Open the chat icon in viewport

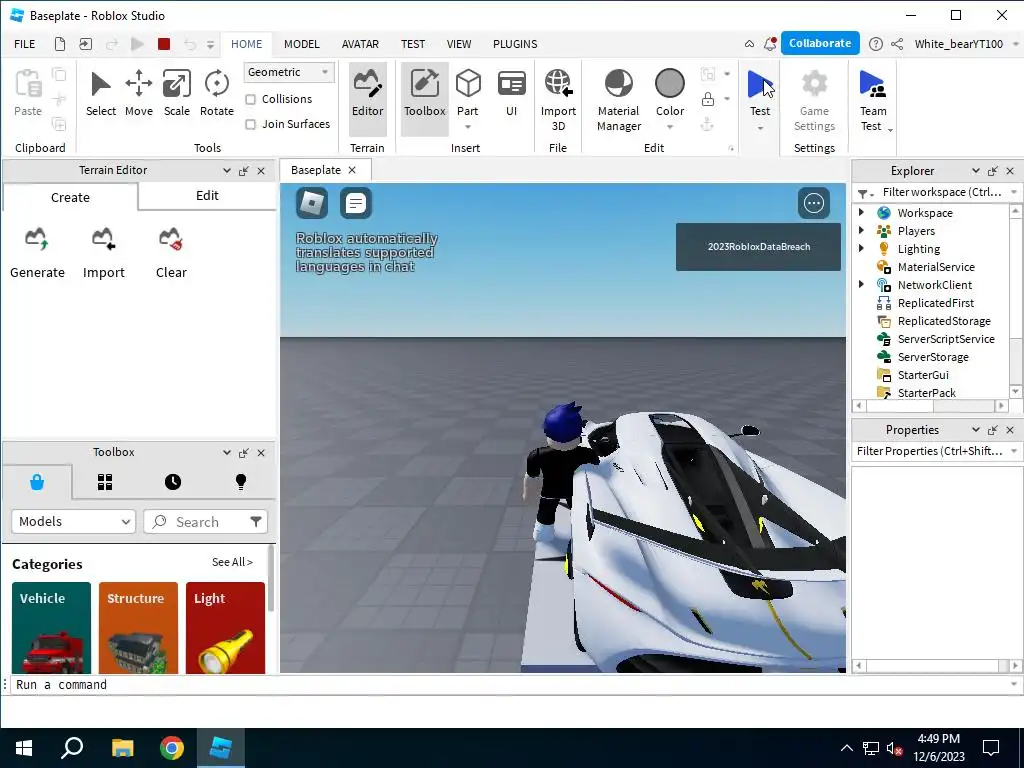click(x=356, y=203)
